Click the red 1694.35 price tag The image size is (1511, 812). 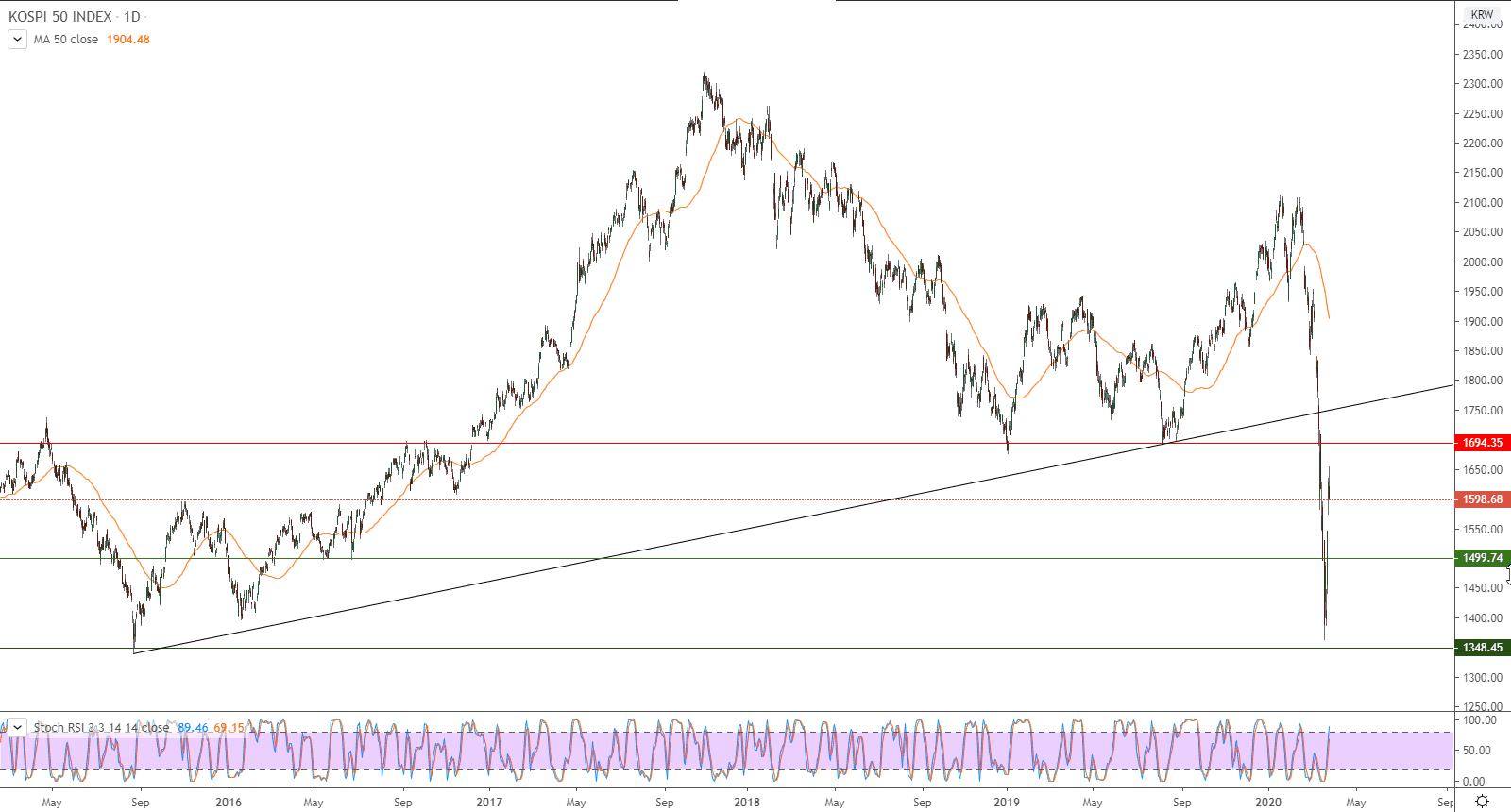1483,443
